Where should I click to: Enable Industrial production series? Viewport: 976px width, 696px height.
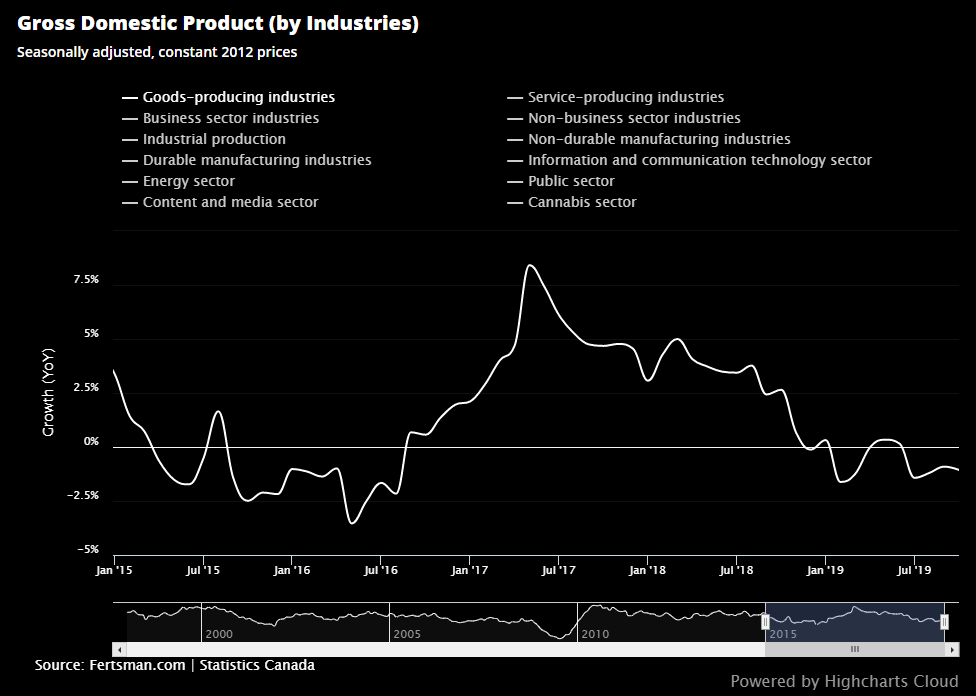point(204,139)
